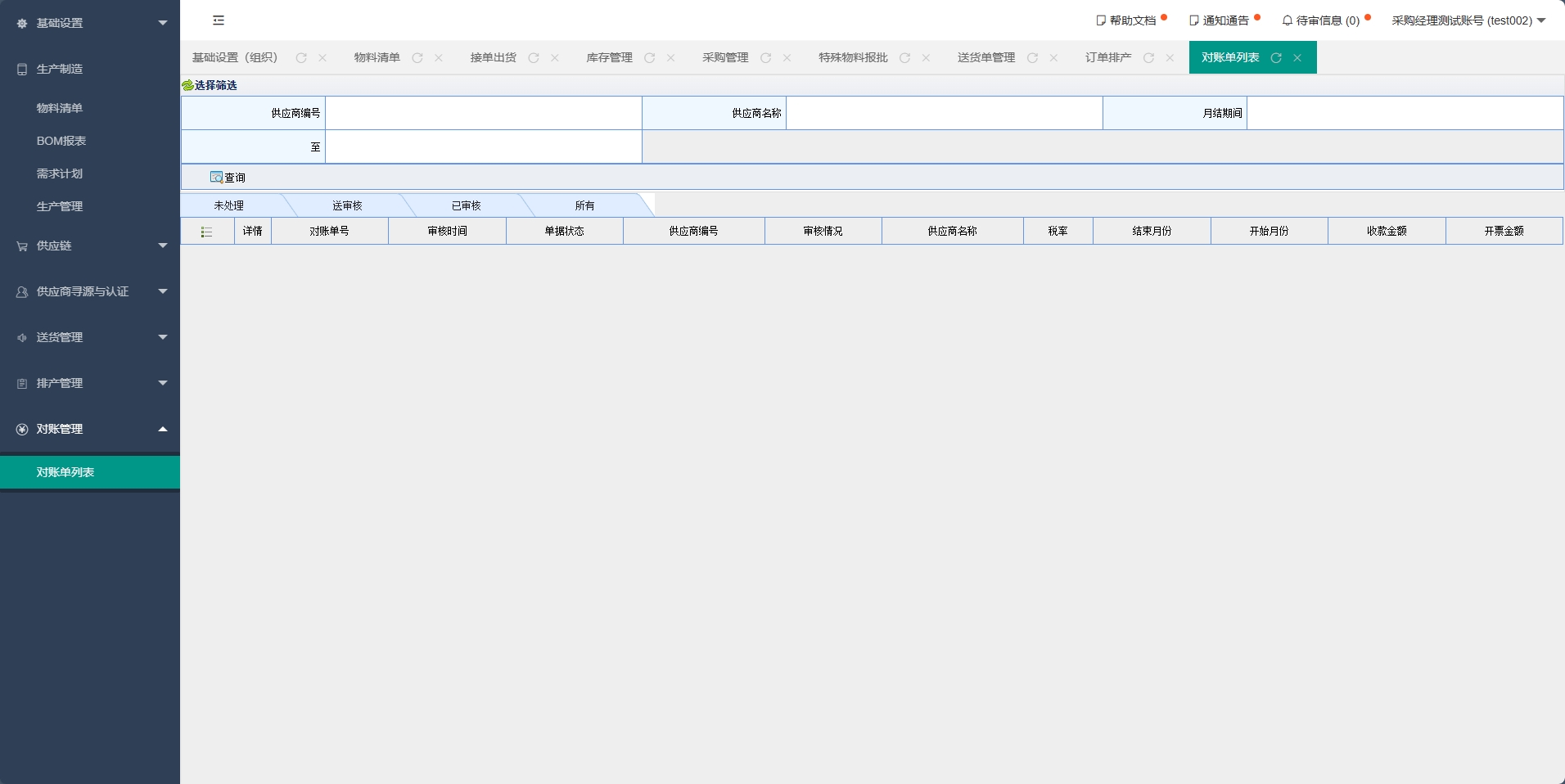Click the sidebar collapse hamburger icon
The height and width of the screenshot is (784, 1565).
219,20
